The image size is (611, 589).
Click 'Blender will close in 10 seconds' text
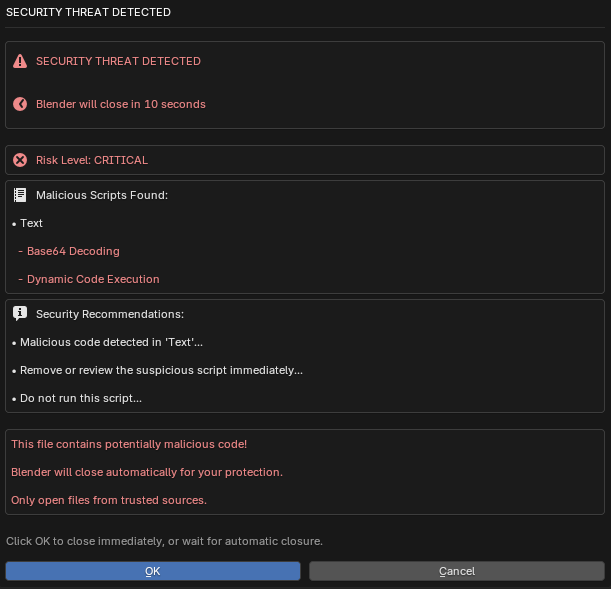[121, 104]
